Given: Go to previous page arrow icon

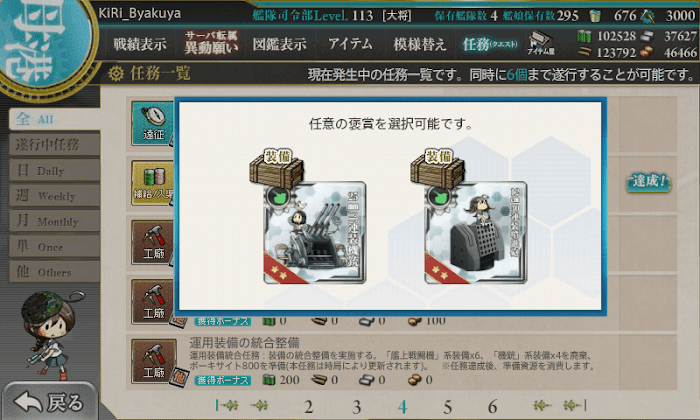Looking at the screenshot, I should (259, 405).
